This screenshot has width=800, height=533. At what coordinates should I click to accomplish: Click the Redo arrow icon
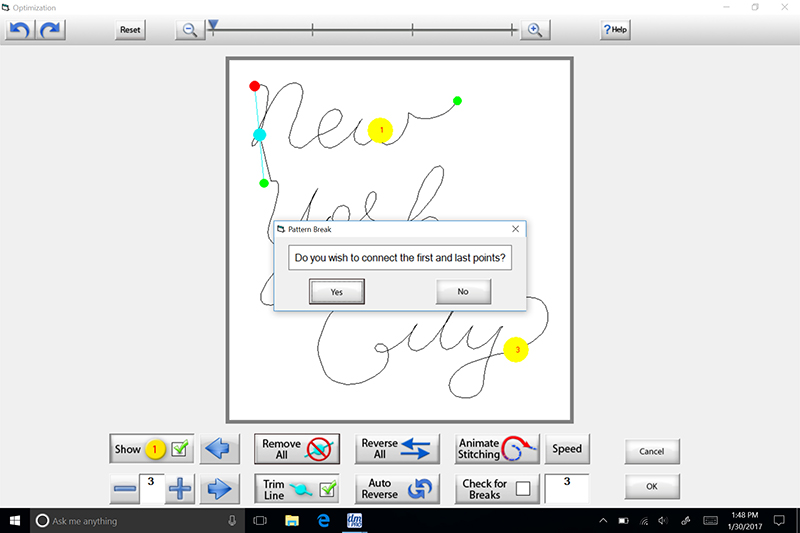click(50, 30)
